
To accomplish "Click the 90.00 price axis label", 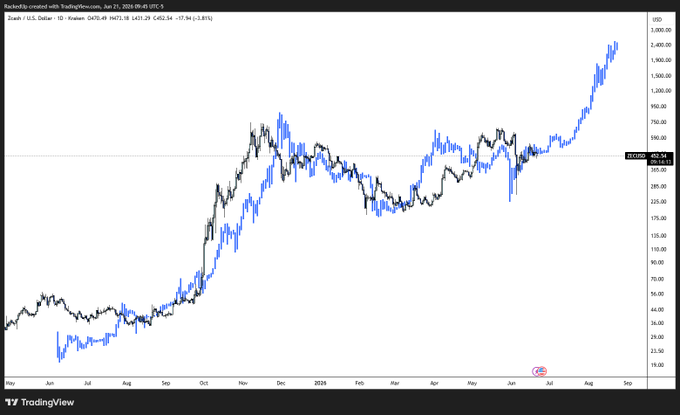I will click(x=657, y=263).
